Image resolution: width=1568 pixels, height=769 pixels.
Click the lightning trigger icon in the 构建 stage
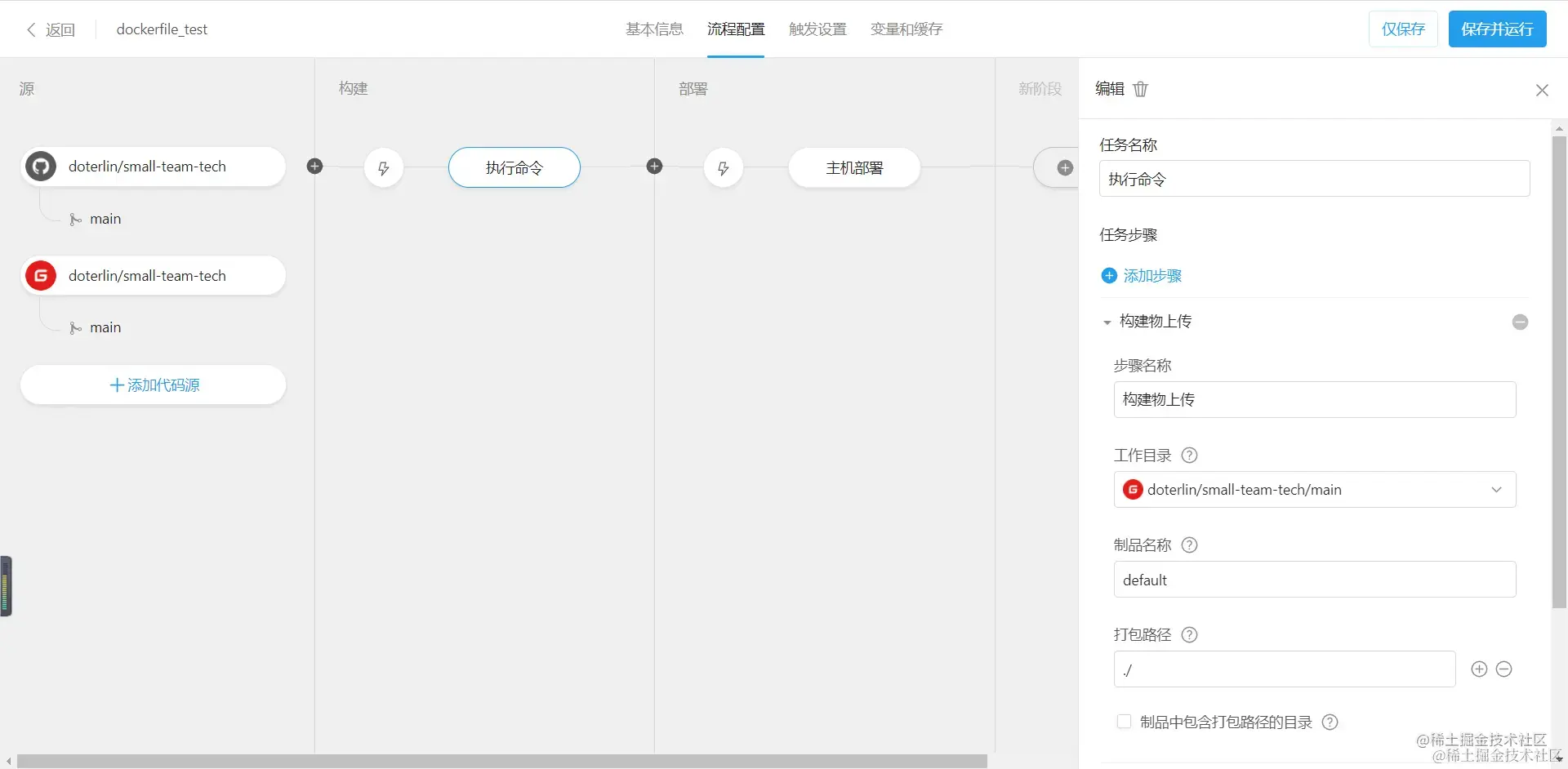click(x=384, y=168)
